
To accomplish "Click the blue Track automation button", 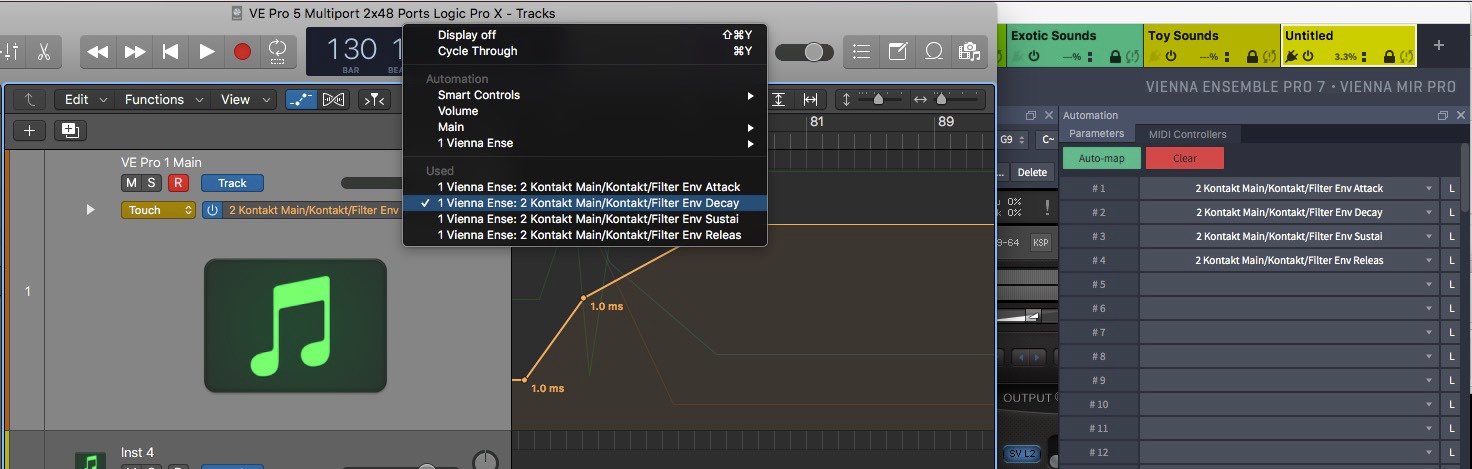I will pyautogui.click(x=232, y=183).
